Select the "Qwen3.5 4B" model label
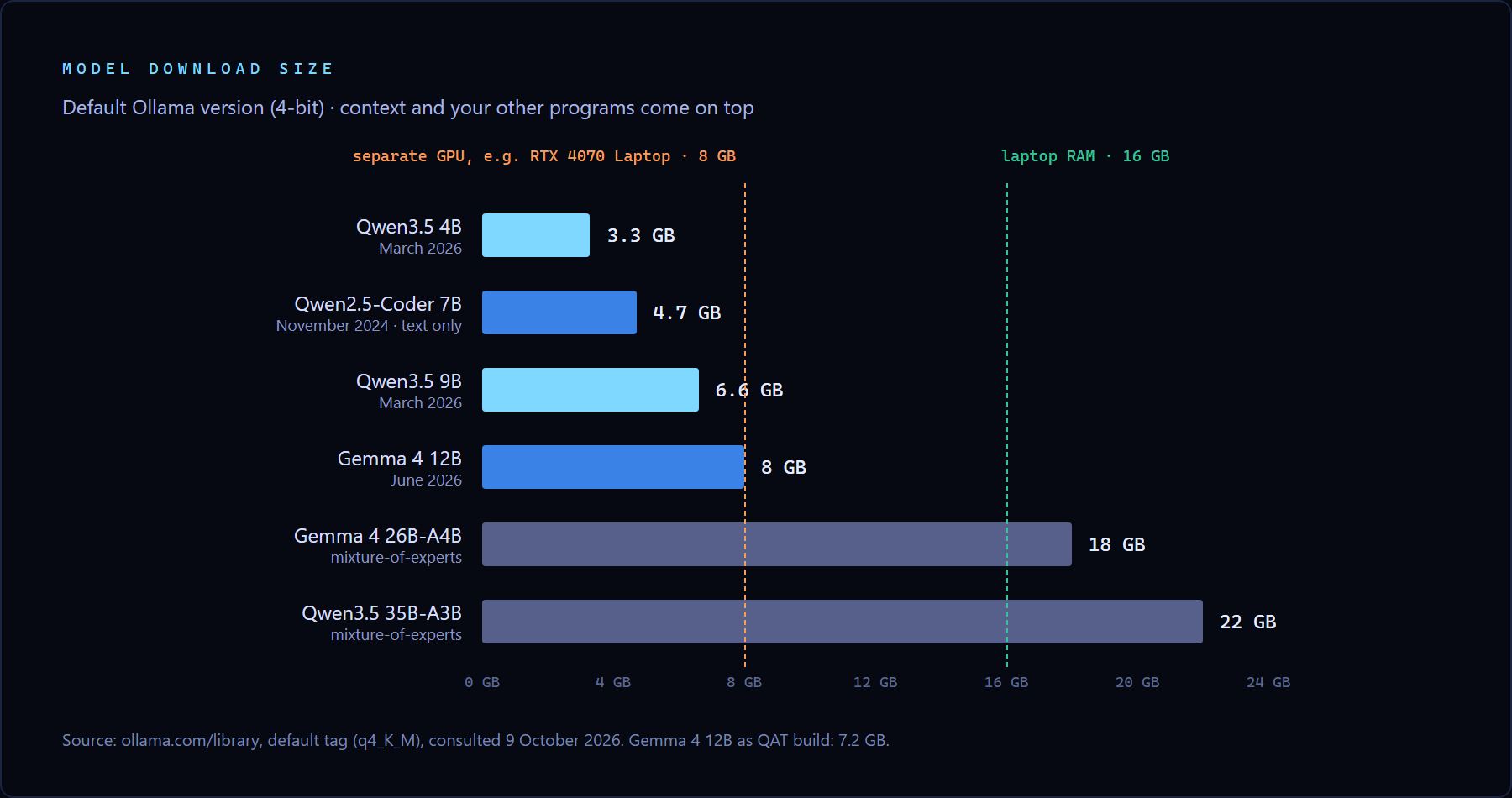1512x798 pixels. coord(409,227)
